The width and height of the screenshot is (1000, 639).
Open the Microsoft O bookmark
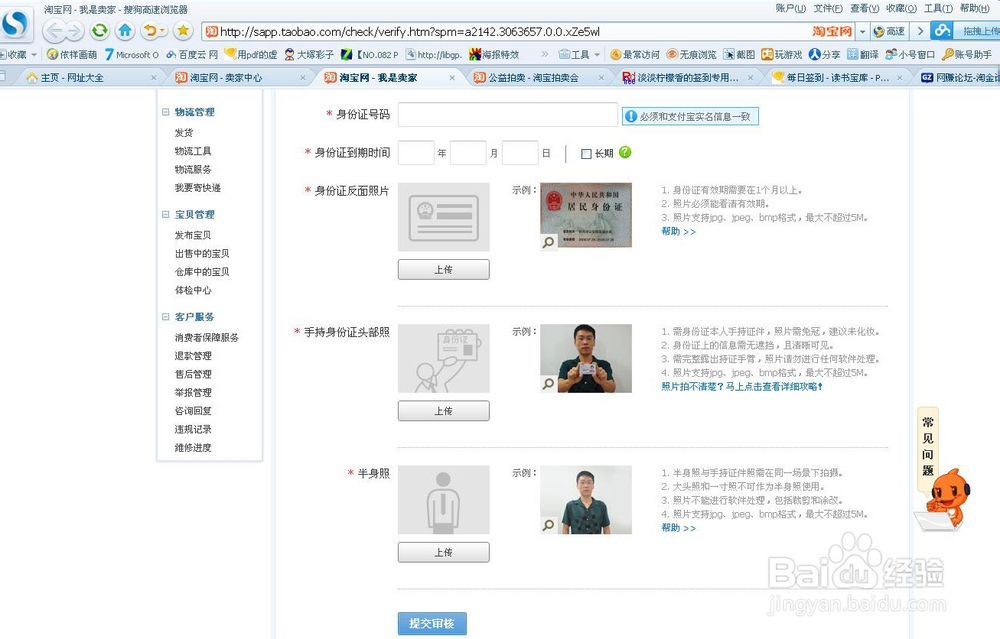point(132,55)
